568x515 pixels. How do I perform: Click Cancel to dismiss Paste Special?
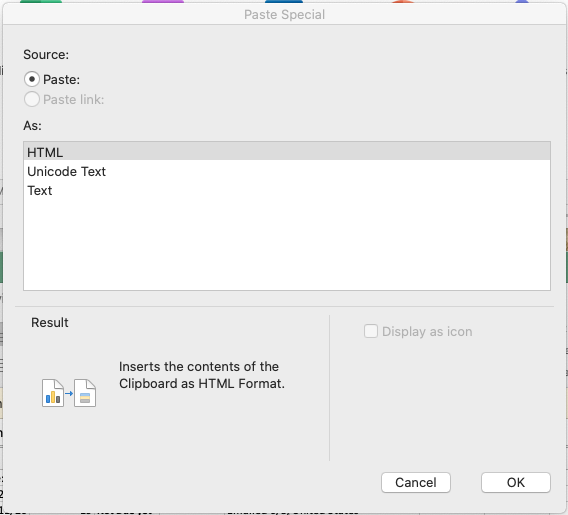click(x=415, y=482)
